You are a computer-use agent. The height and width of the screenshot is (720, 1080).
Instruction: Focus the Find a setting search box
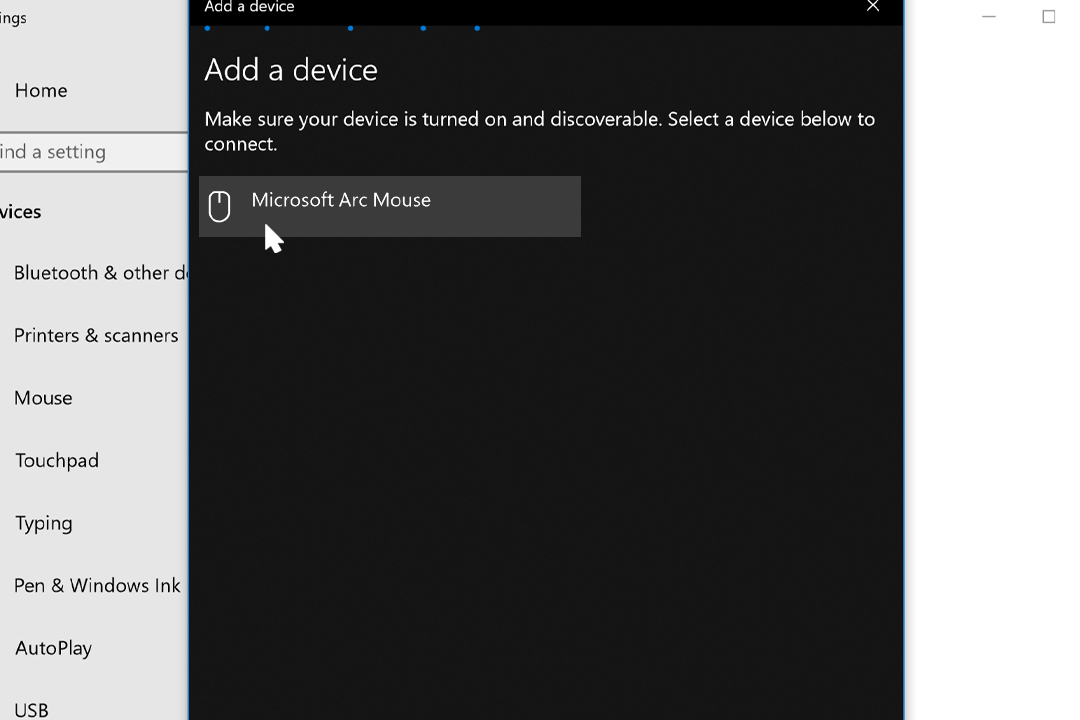pyautogui.click(x=94, y=152)
